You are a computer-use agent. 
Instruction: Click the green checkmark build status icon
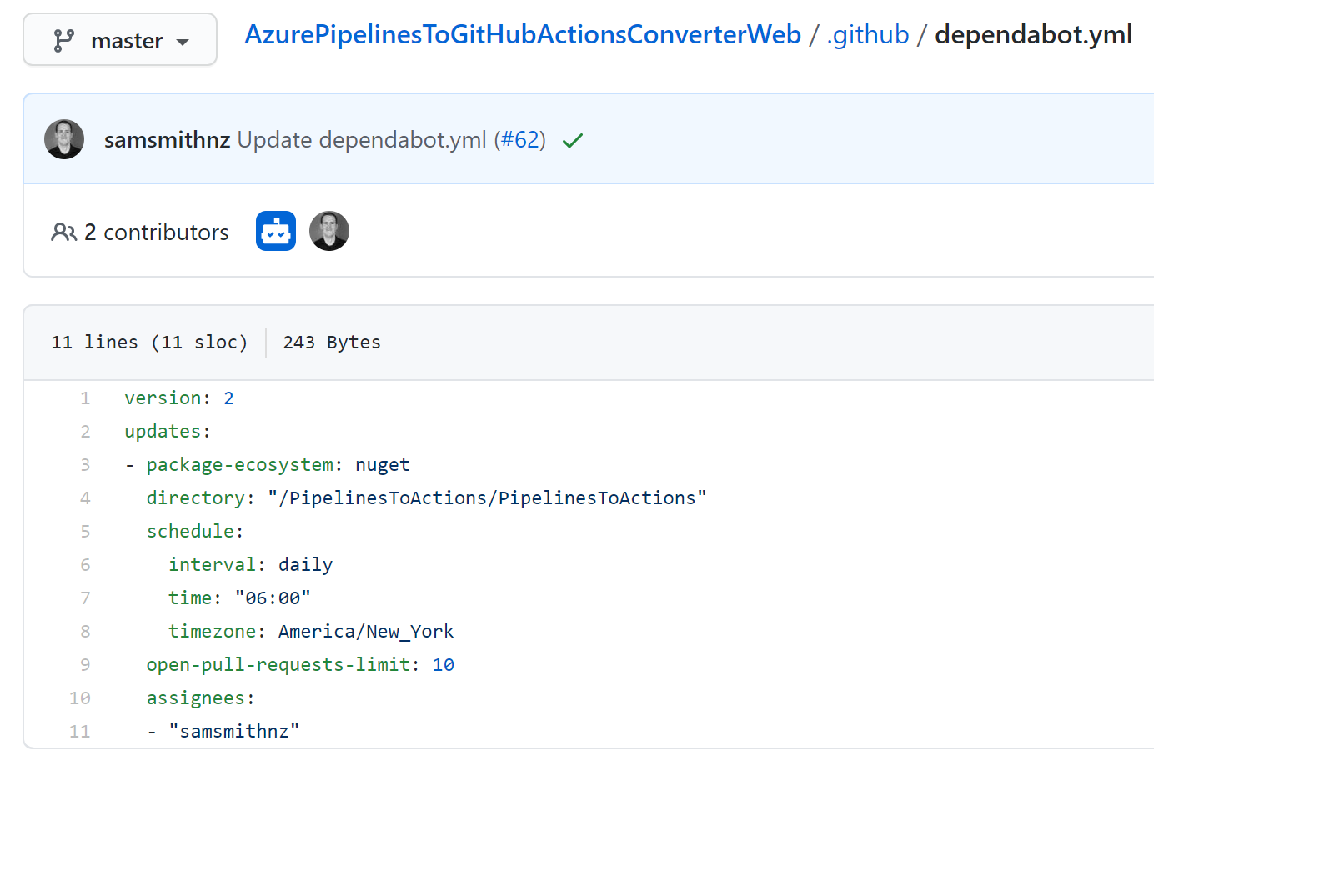[x=573, y=141]
